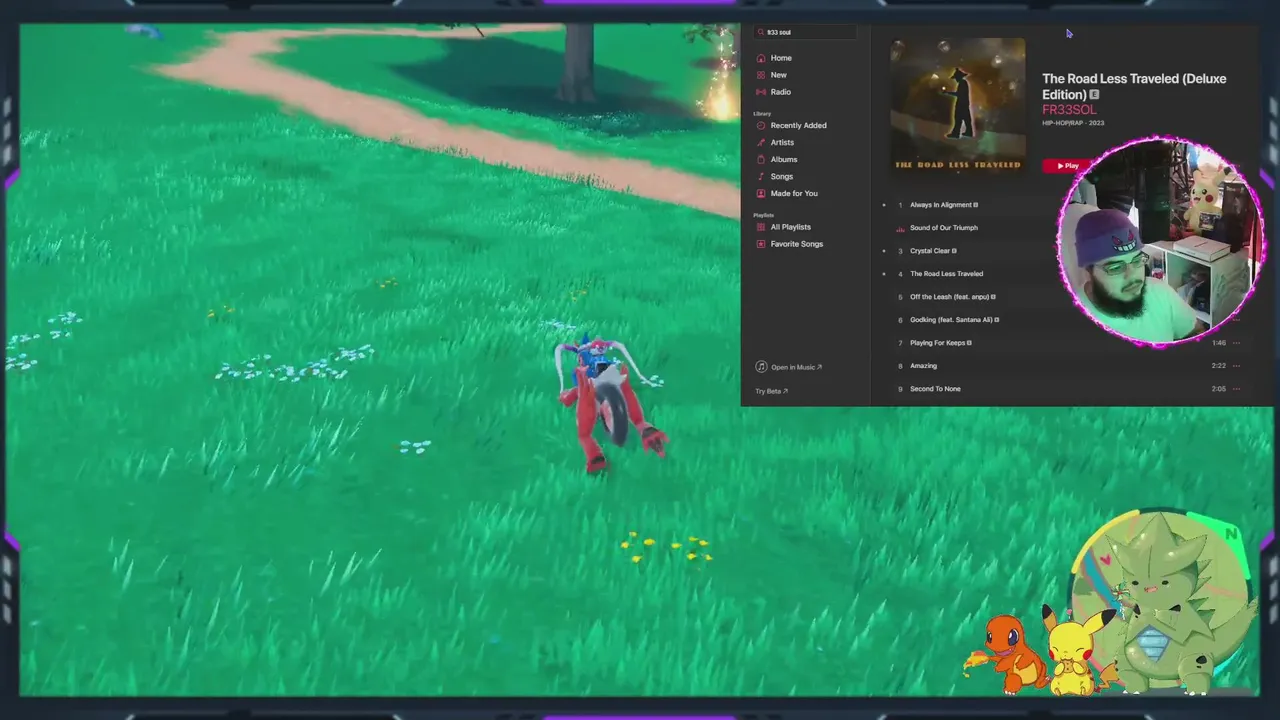Open more options for Amazing track

(1236, 366)
